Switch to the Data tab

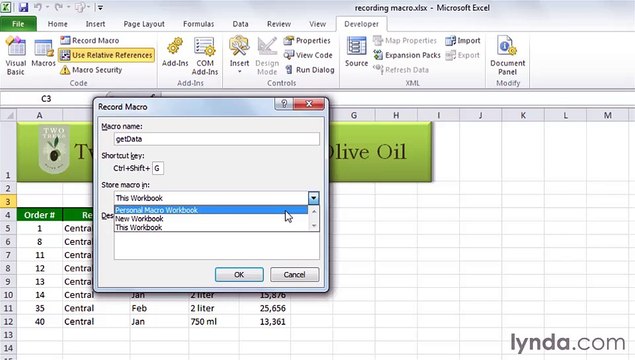point(240,24)
